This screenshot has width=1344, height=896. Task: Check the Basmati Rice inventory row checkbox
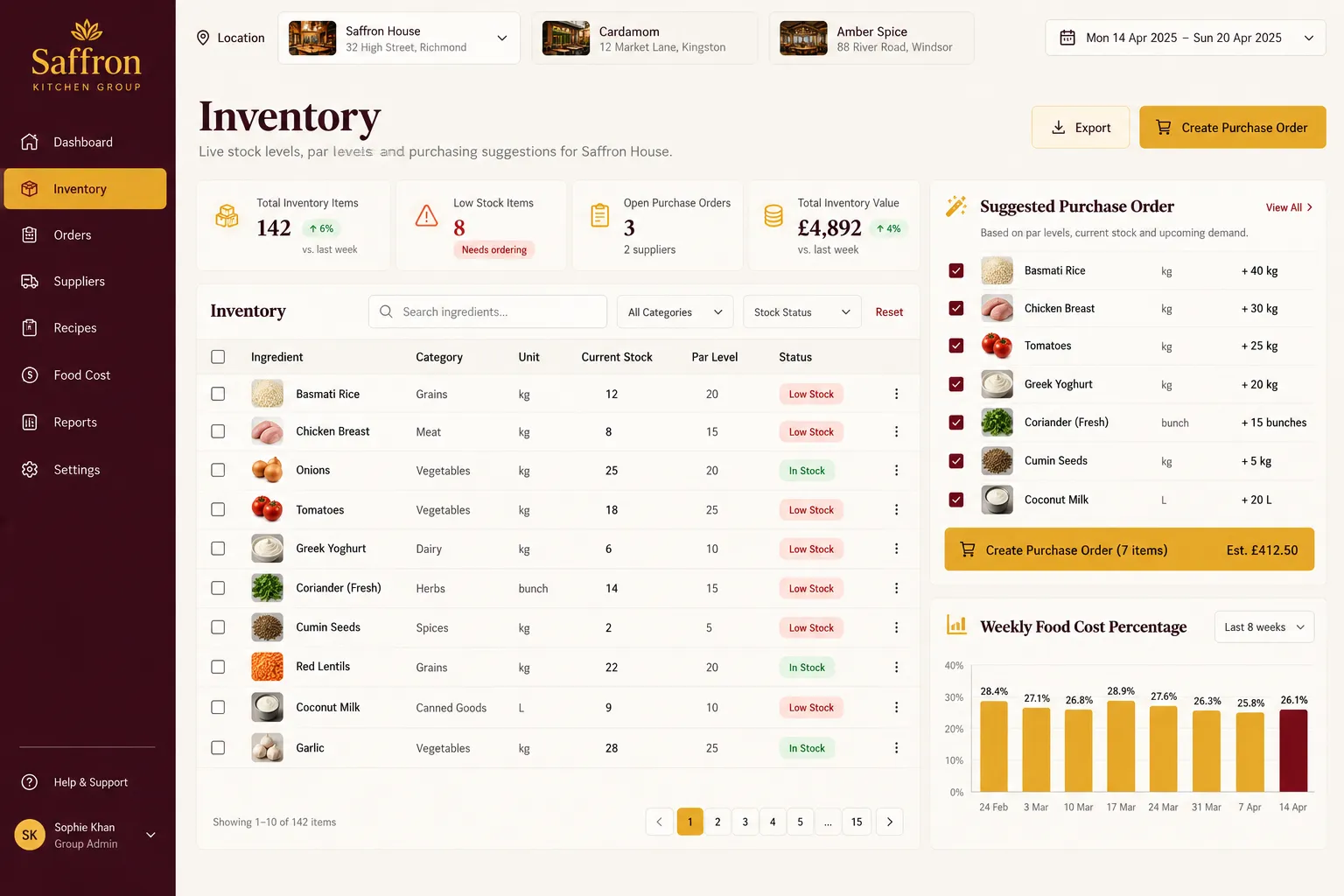218,394
